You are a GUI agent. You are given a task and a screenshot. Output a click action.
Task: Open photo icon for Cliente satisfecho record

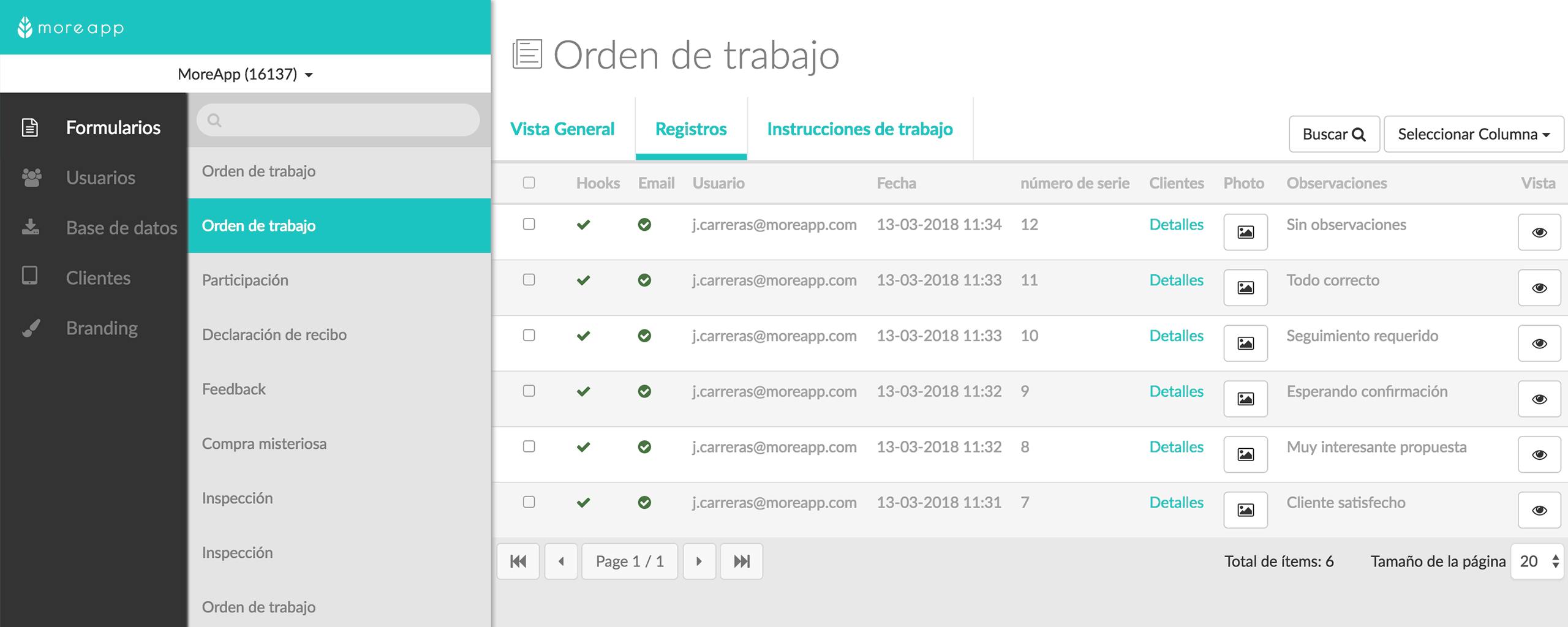[1245, 510]
